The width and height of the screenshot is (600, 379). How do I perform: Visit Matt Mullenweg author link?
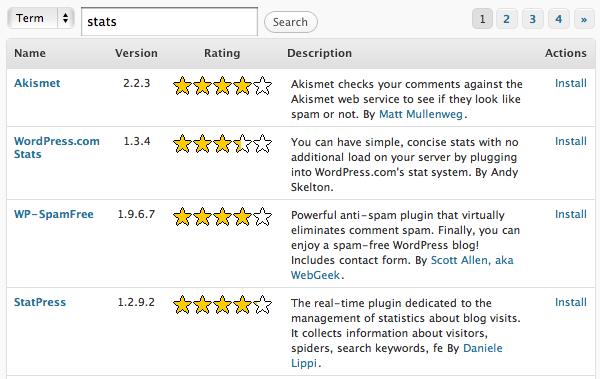[421, 114]
